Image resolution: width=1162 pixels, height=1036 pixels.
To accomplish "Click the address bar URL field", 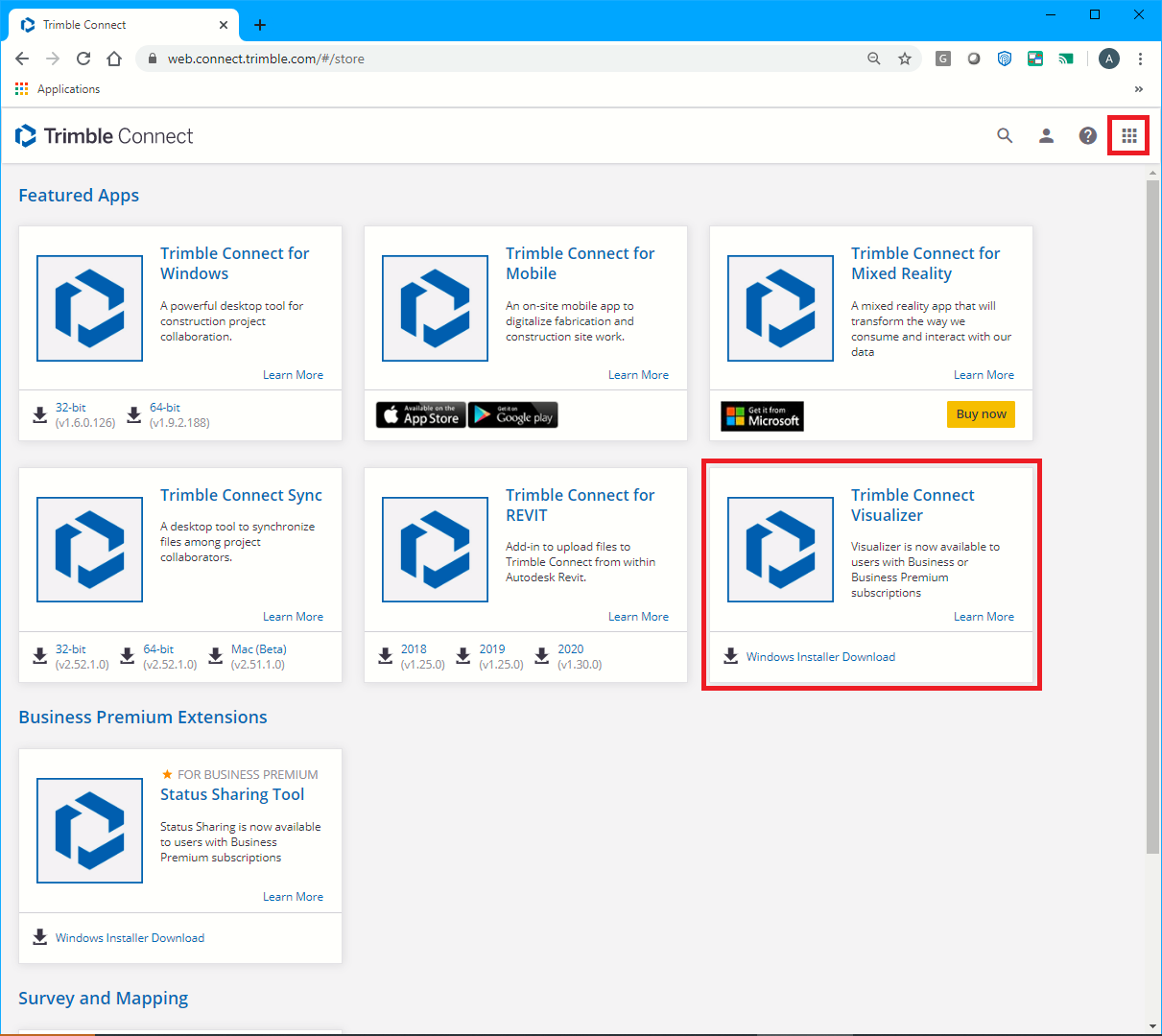I will pos(509,59).
